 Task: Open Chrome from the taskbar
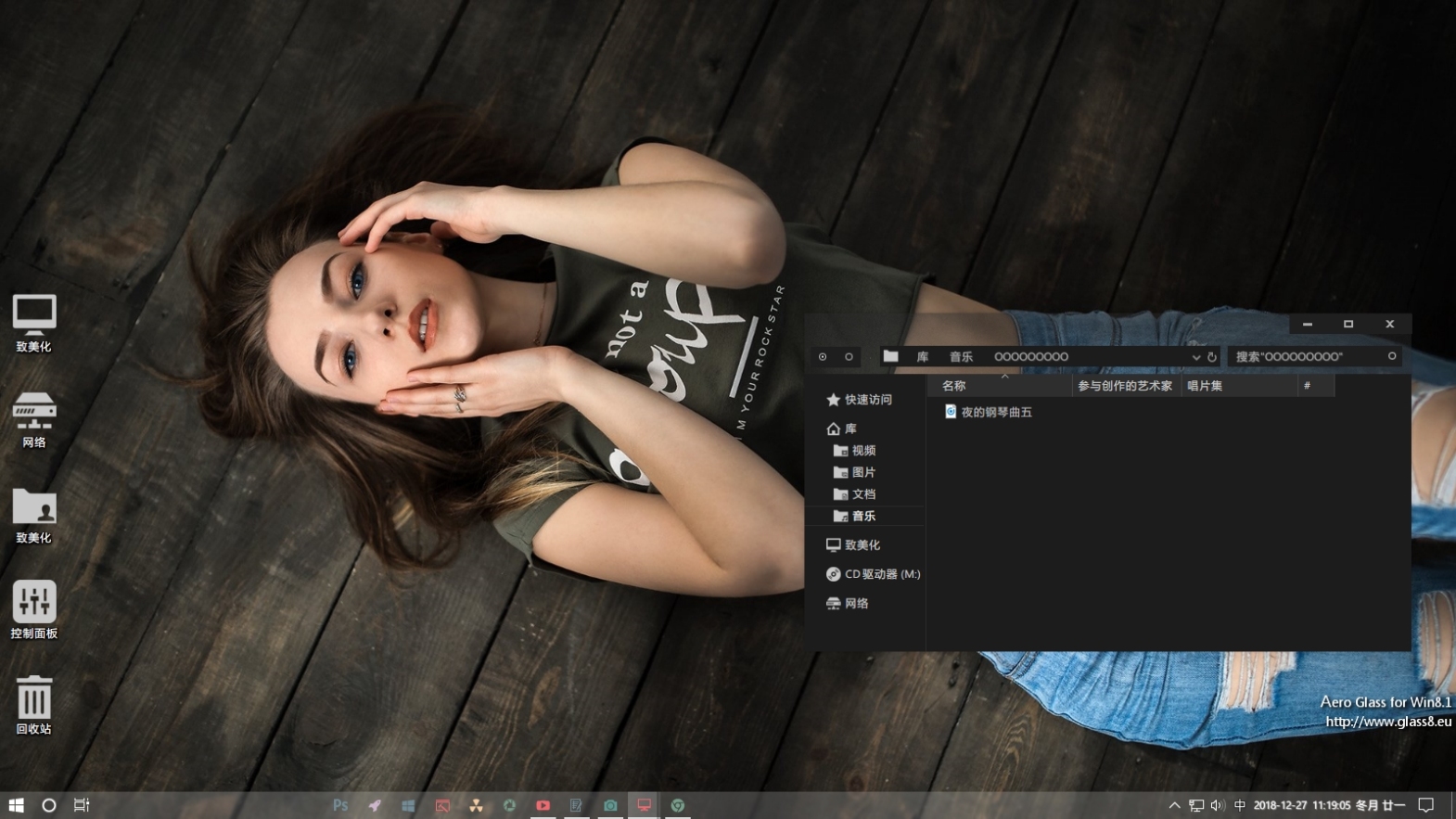click(x=678, y=805)
